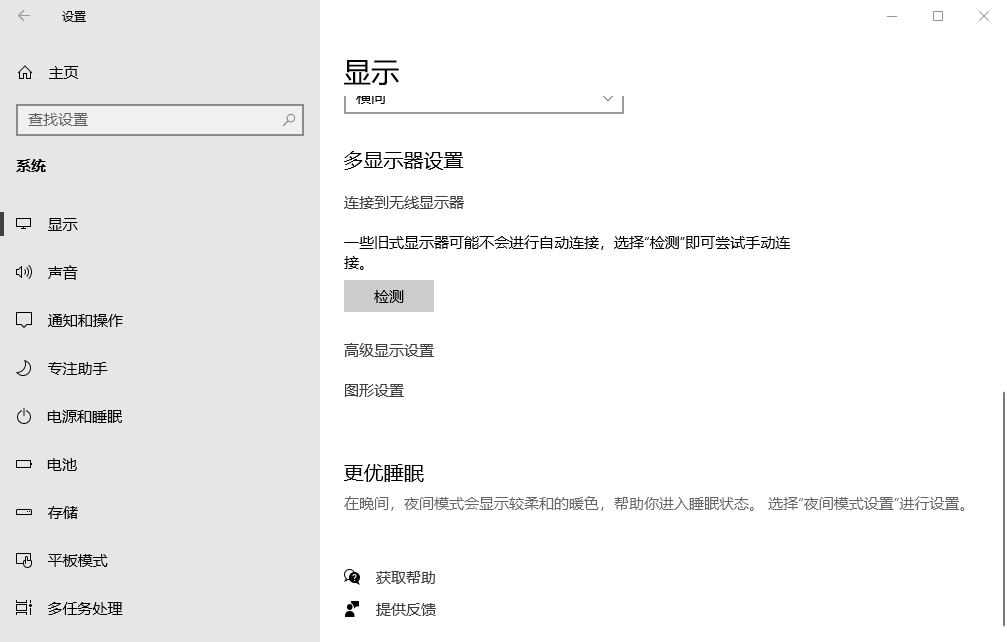The width and height of the screenshot is (1007, 642).
Task: Click the 提供反馈 icon
Action: coord(352,609)
